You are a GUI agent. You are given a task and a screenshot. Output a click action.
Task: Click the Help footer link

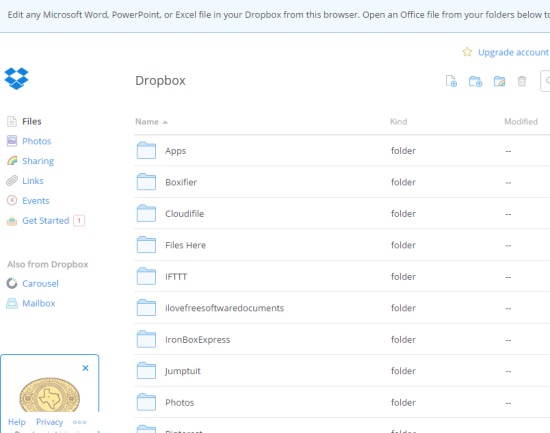point(16,422)
